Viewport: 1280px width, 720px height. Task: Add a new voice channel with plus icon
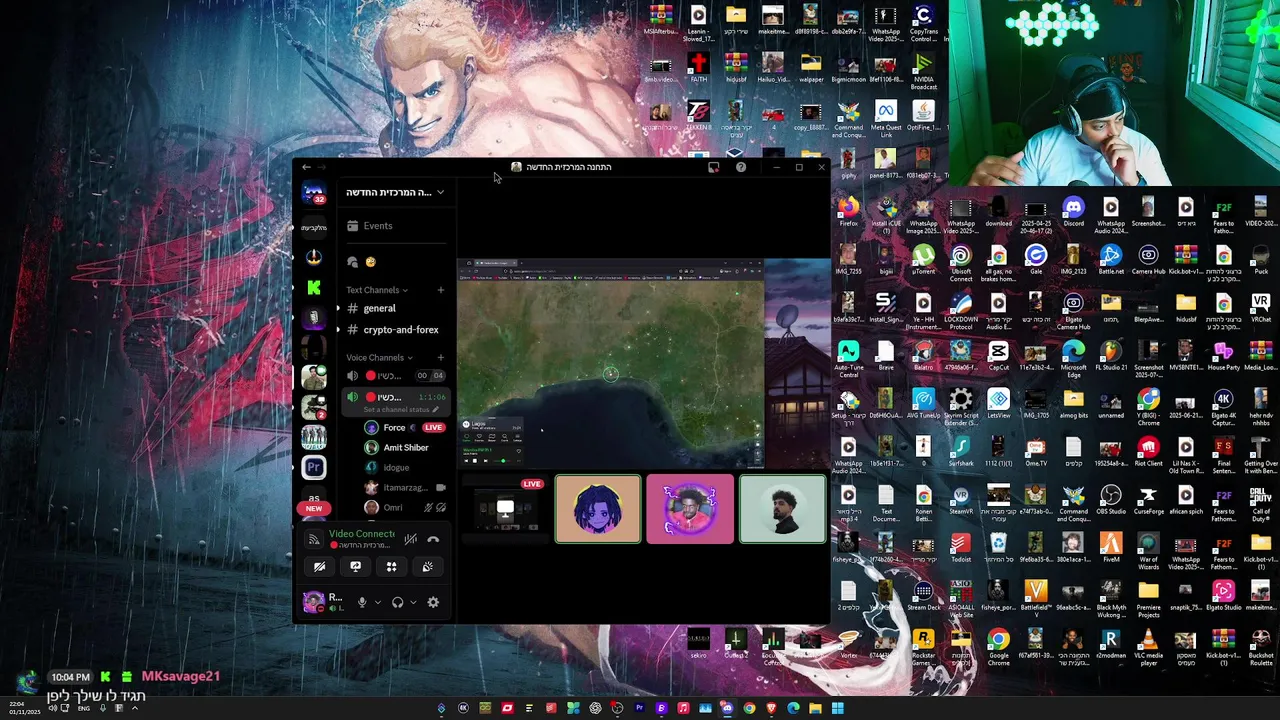point(440,358)
